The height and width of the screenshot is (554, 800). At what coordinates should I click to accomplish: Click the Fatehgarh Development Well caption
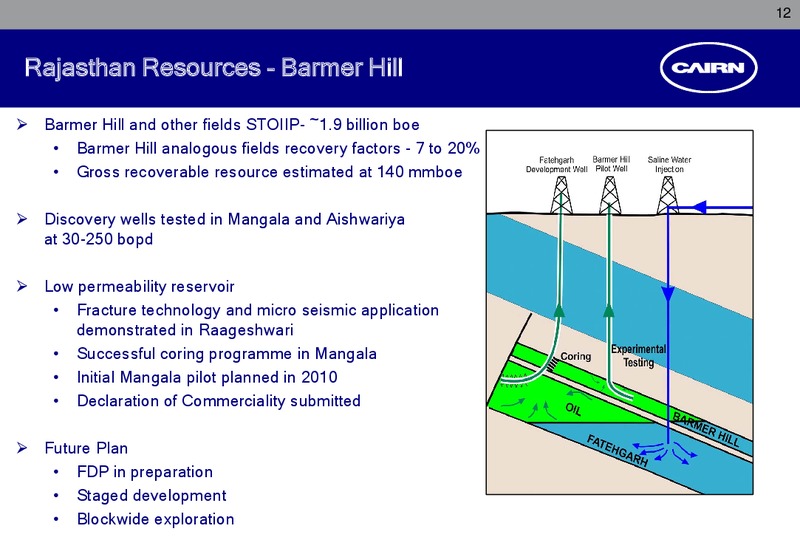tap(556, 164)
